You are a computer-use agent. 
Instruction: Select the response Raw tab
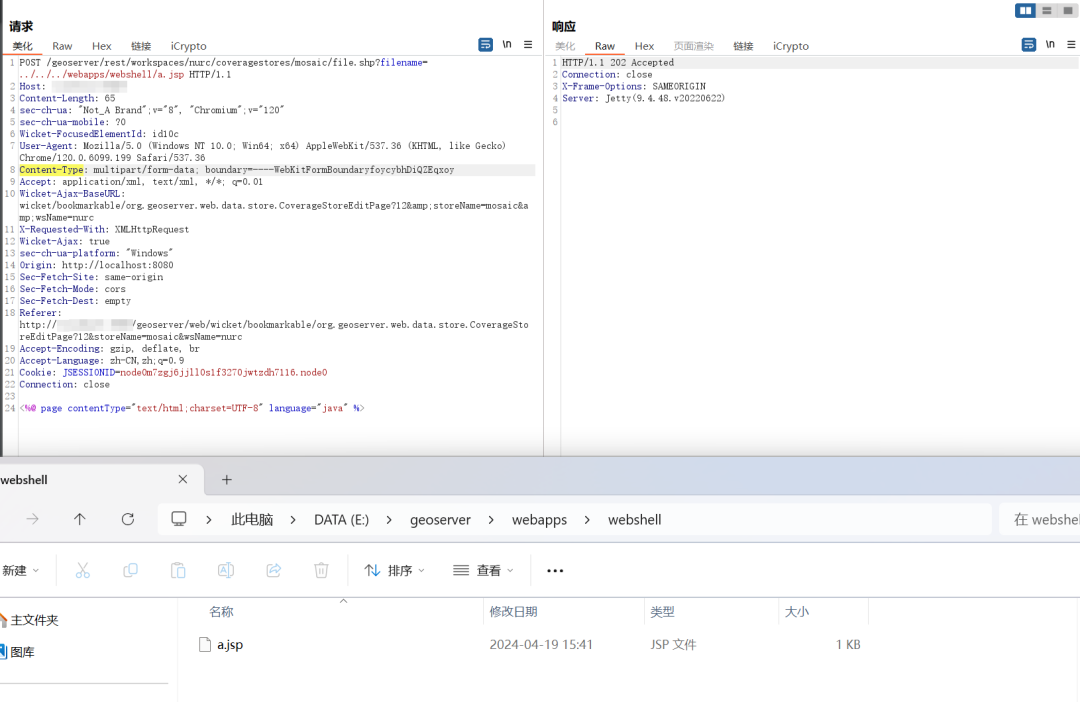[605, 46]
